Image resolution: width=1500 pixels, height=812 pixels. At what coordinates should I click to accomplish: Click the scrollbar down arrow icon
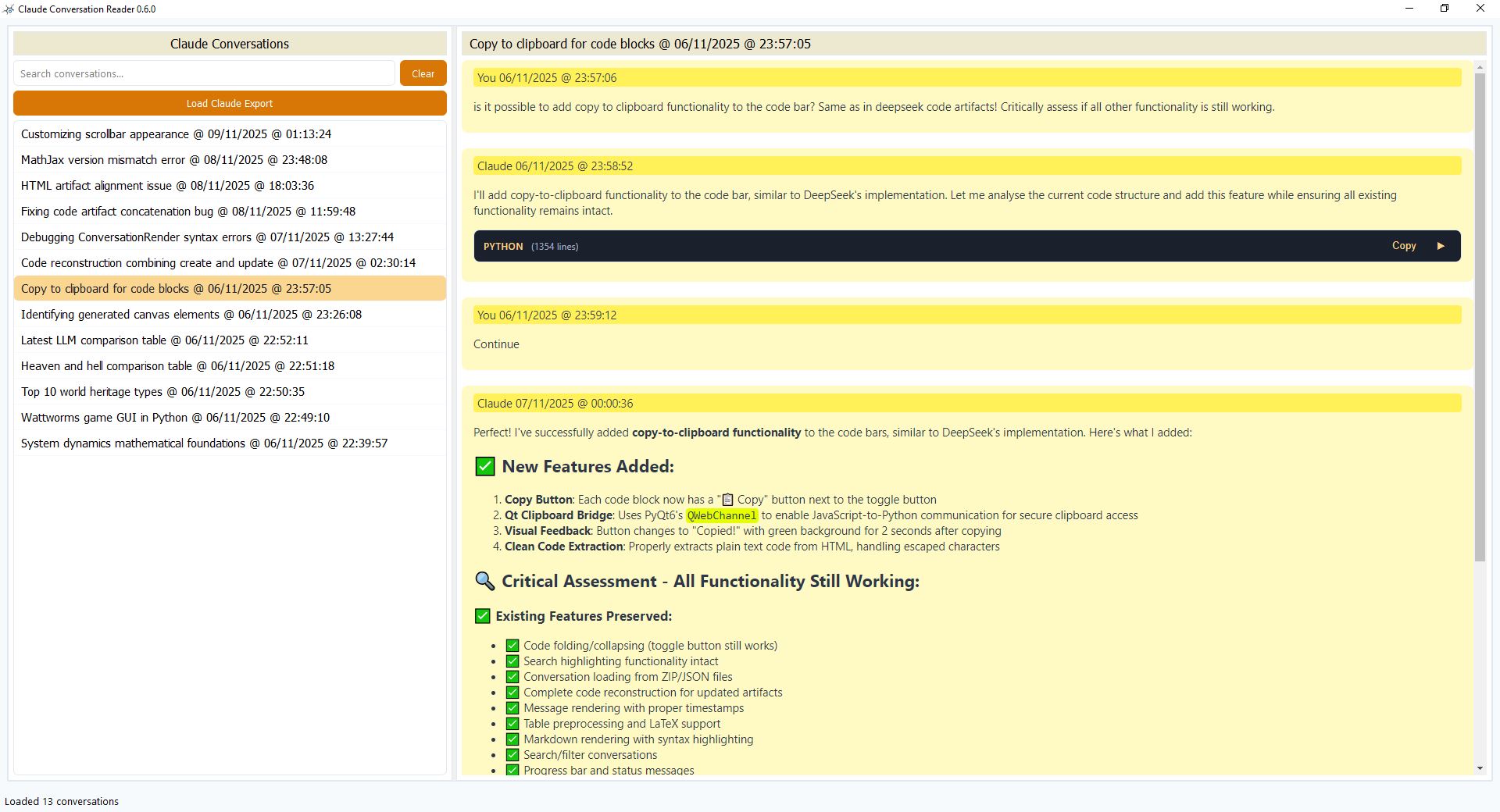click(x=1479, y=767)
